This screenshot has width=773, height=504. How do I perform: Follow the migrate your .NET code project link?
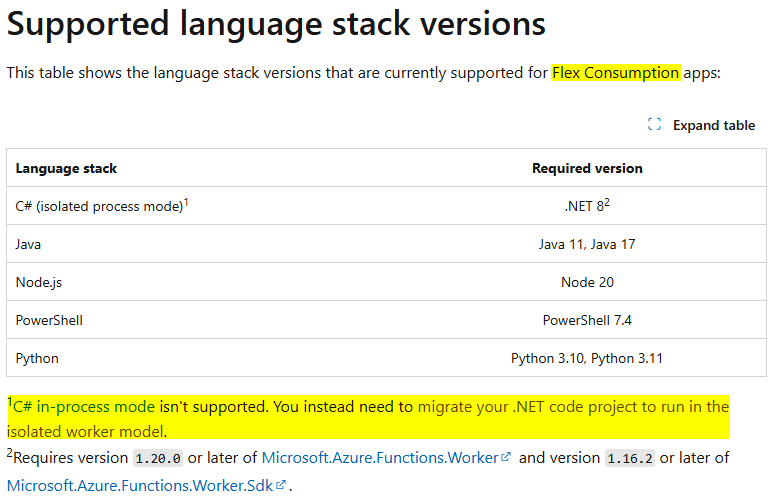573,407
